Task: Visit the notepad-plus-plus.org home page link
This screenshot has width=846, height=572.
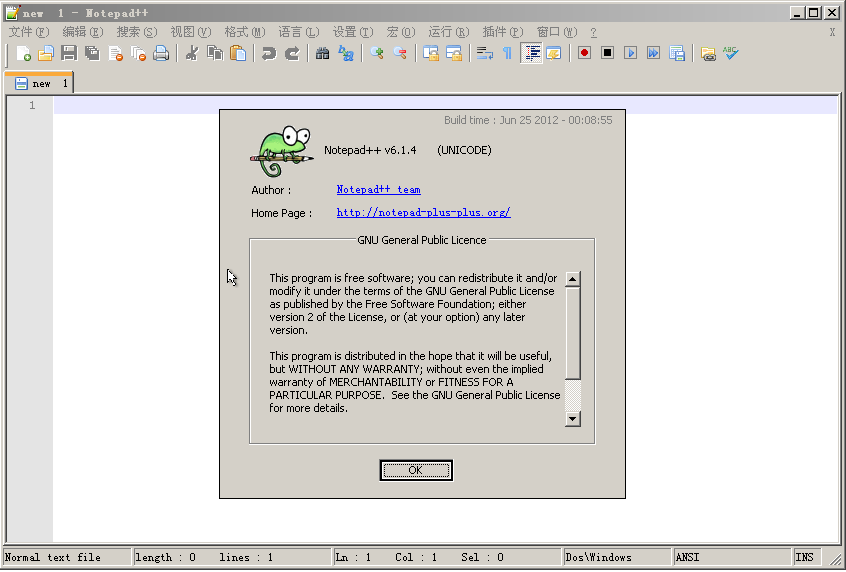Action: click(x=424, y=213)
